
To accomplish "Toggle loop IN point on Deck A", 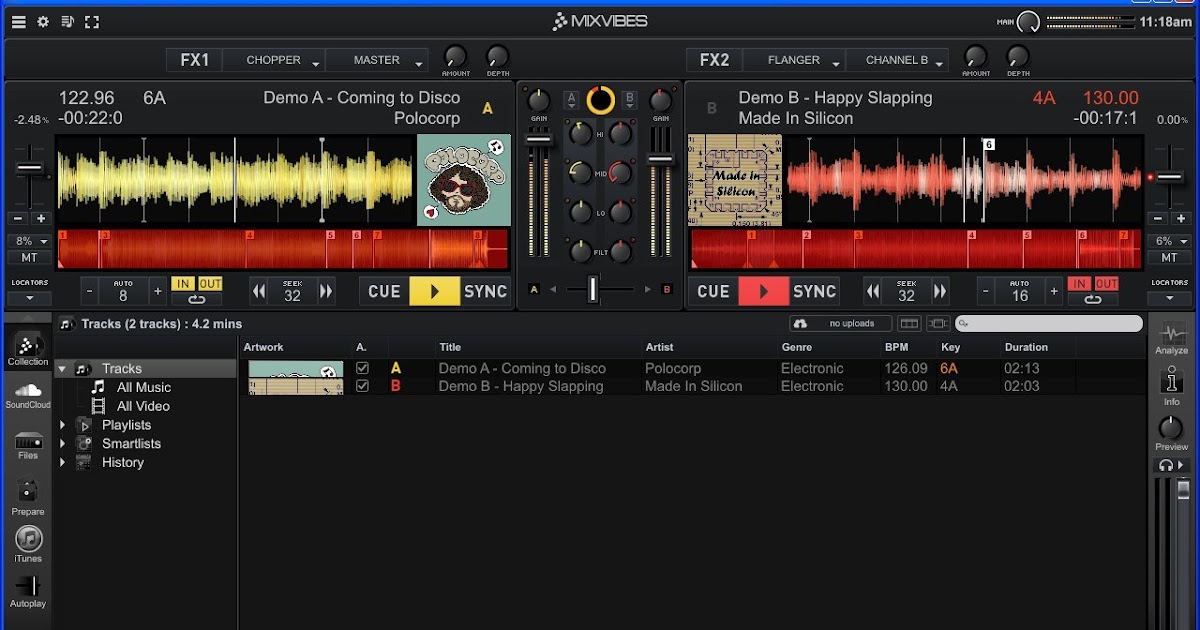I will pyautogui.click(x=183, y=284).
